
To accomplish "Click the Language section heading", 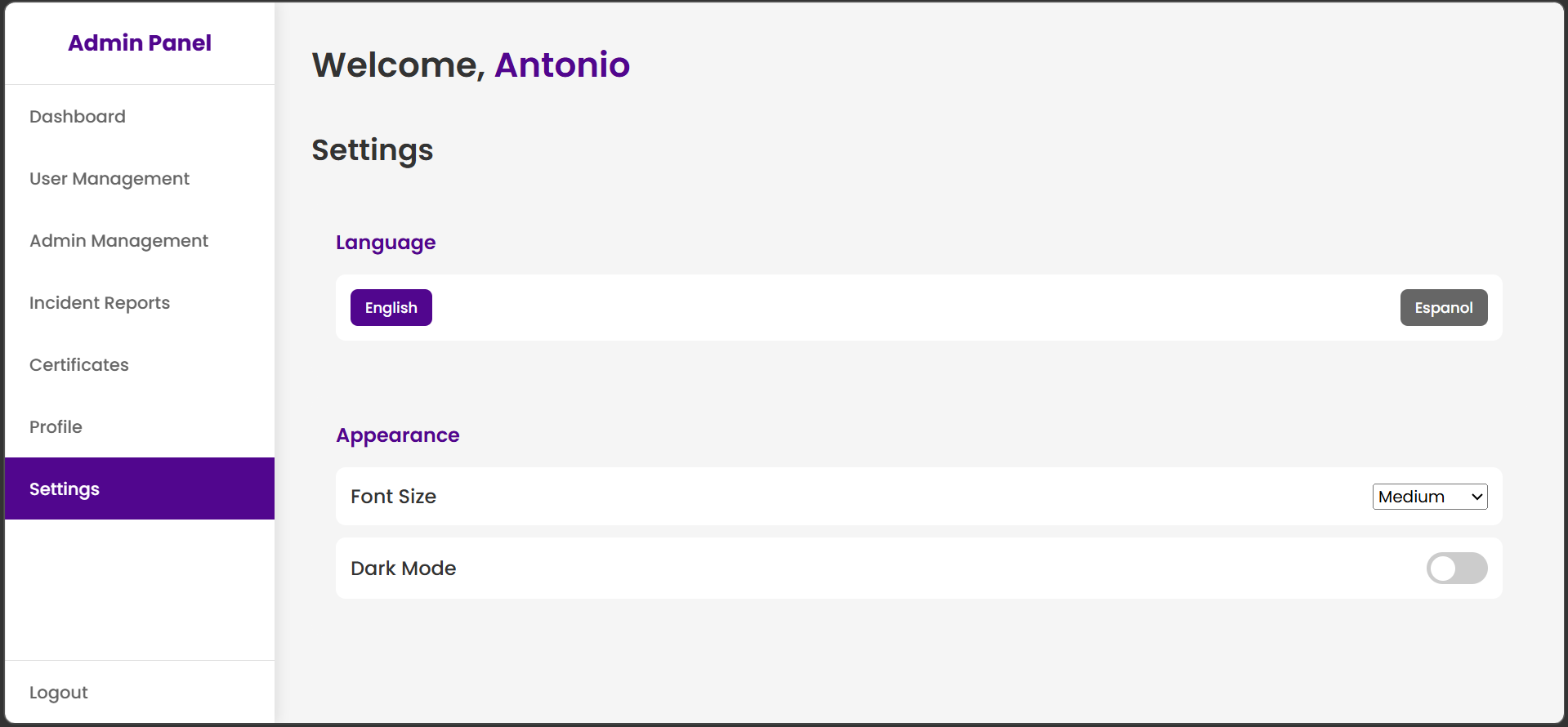I will point(386,243).
